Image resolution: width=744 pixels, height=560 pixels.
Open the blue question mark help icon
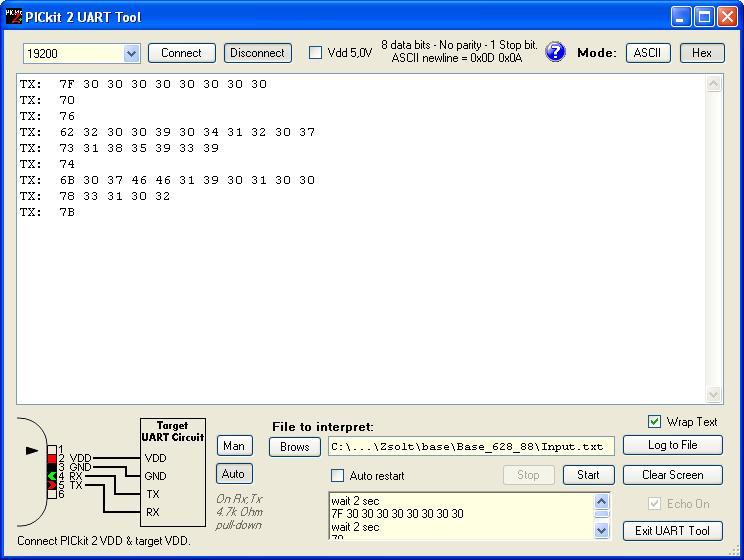coord(555,52)
